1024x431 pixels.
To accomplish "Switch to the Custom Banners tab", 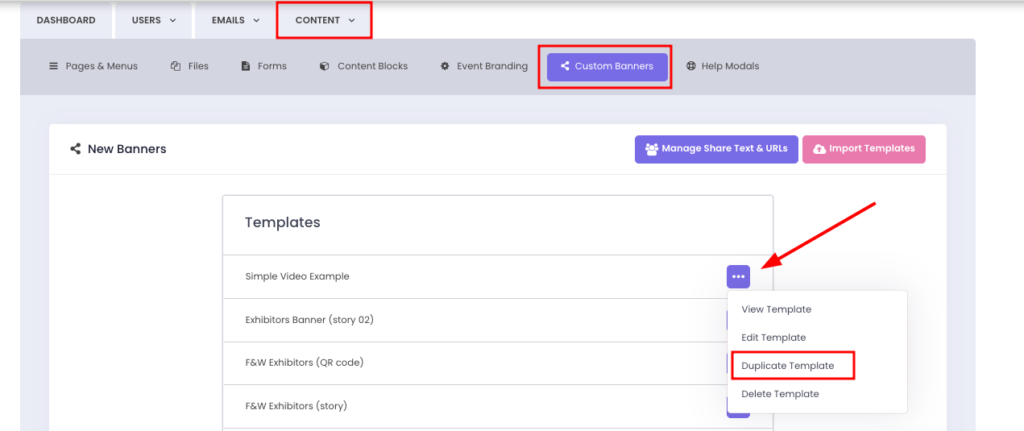I will [606, 66].
